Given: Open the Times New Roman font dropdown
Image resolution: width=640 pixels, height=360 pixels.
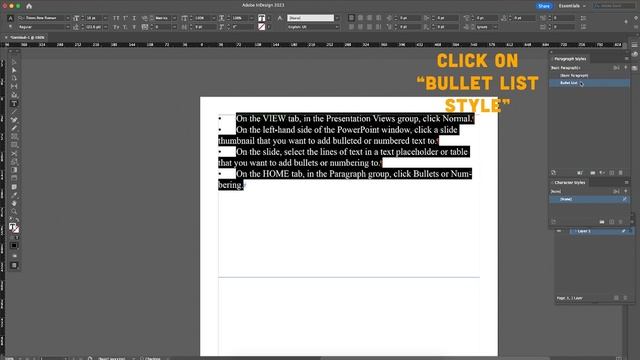Looking at the screenshot, I should [68, 18].
